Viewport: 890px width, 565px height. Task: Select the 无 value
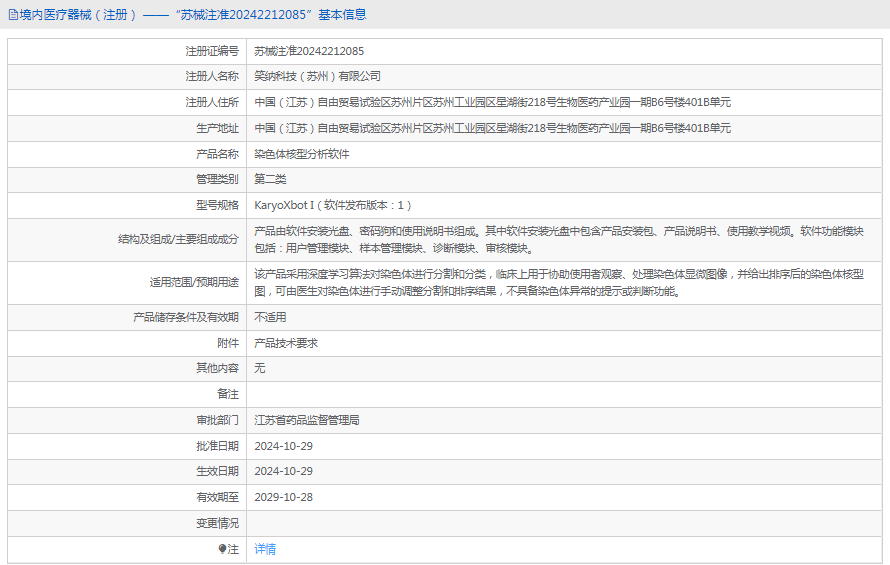point(260,368)
